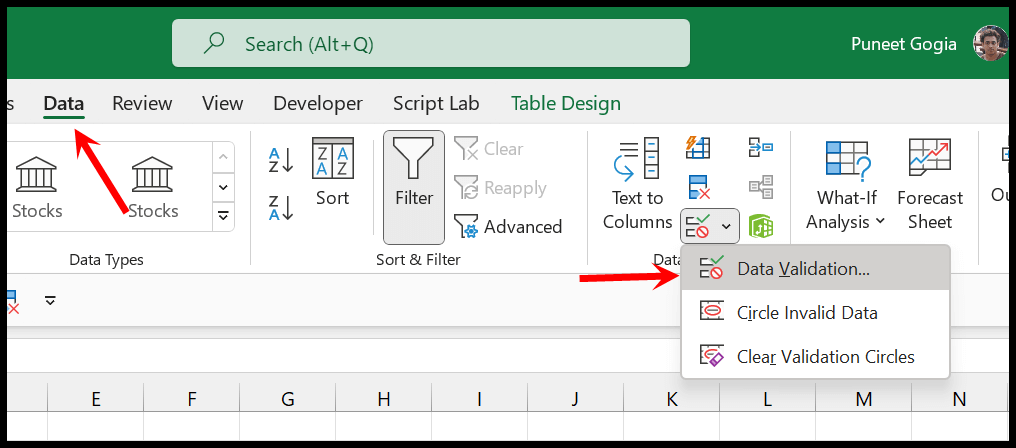Click Sort Z to A descending icon
Screen dimensions: 1016x448
(x=280, y=208)
